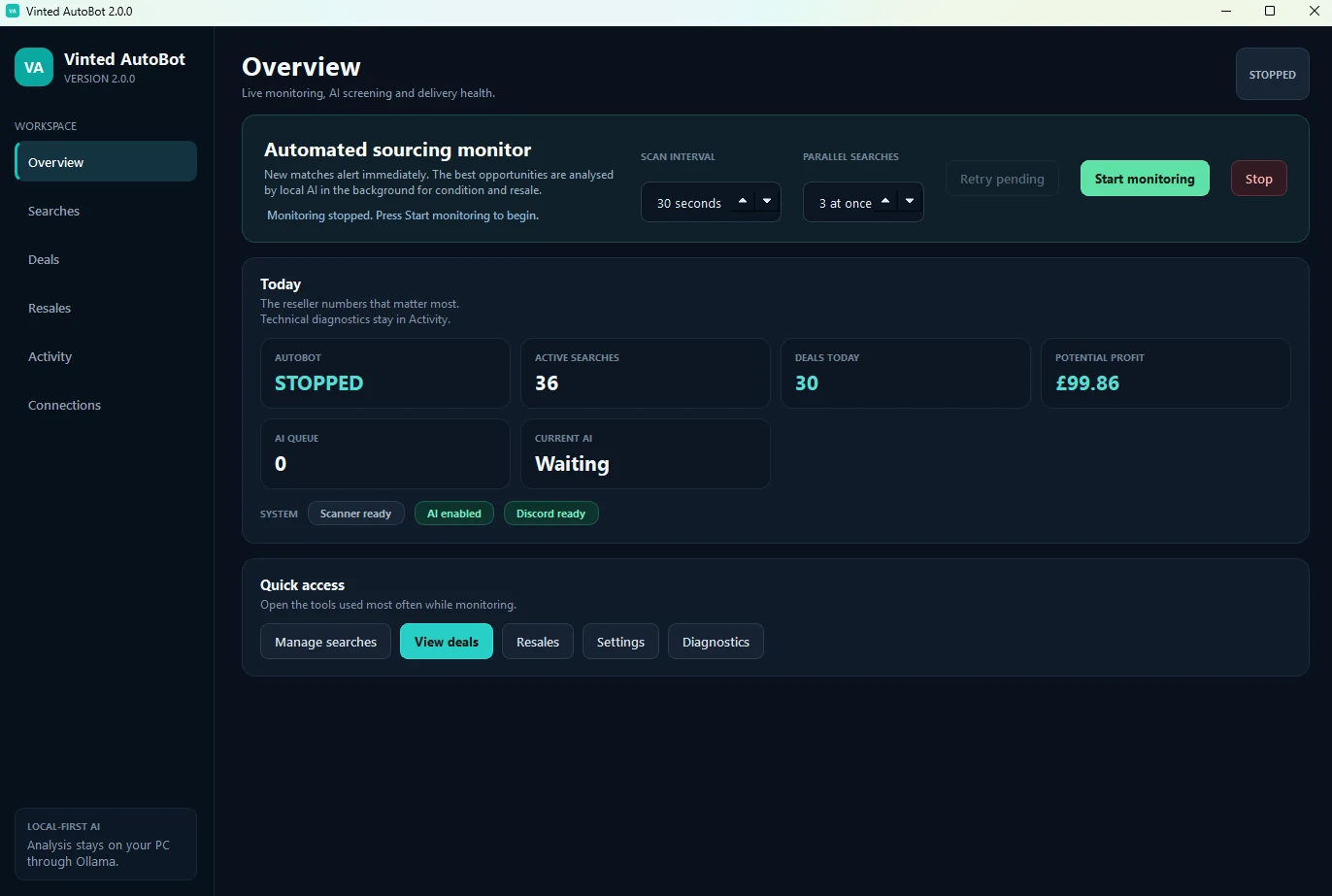Click the Potential Profit £99.86 value

(1087, 383)
